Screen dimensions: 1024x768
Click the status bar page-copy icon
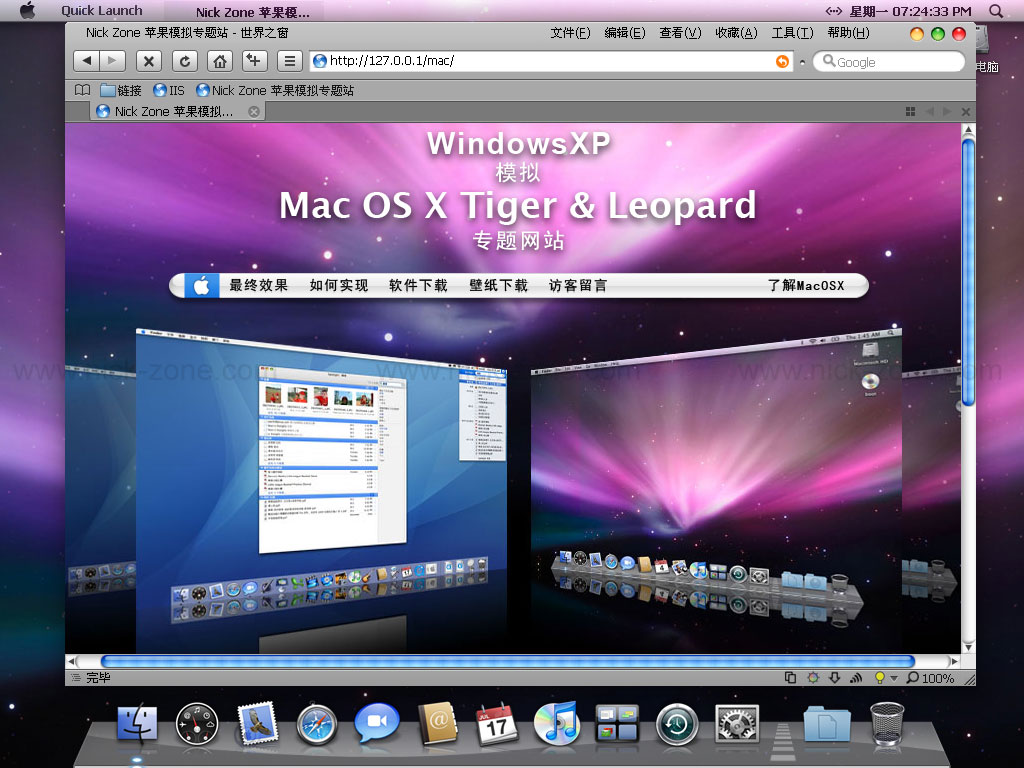[790, 678]
